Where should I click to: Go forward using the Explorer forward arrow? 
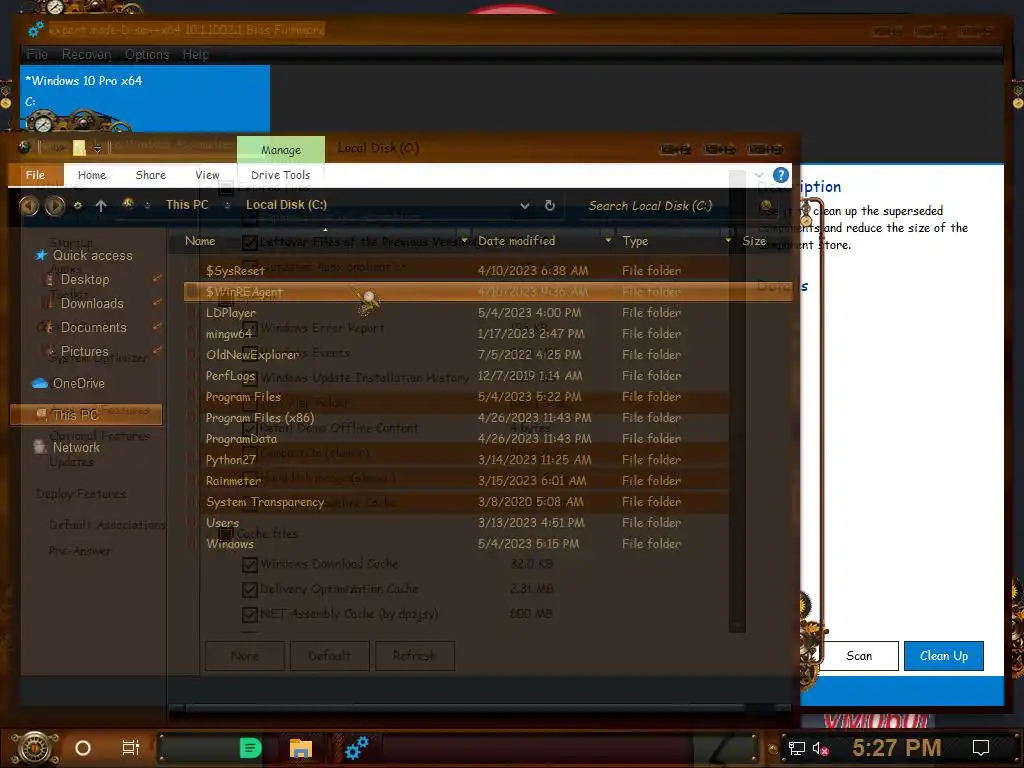(x=55, y=206)
